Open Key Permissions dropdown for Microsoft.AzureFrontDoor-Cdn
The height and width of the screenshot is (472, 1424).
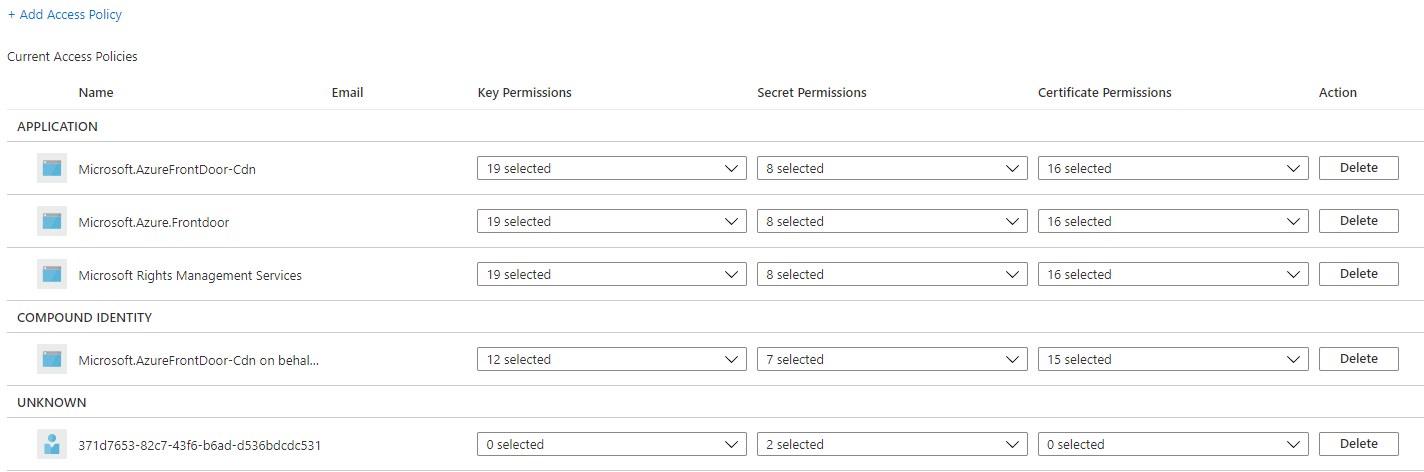click(612, 169)
